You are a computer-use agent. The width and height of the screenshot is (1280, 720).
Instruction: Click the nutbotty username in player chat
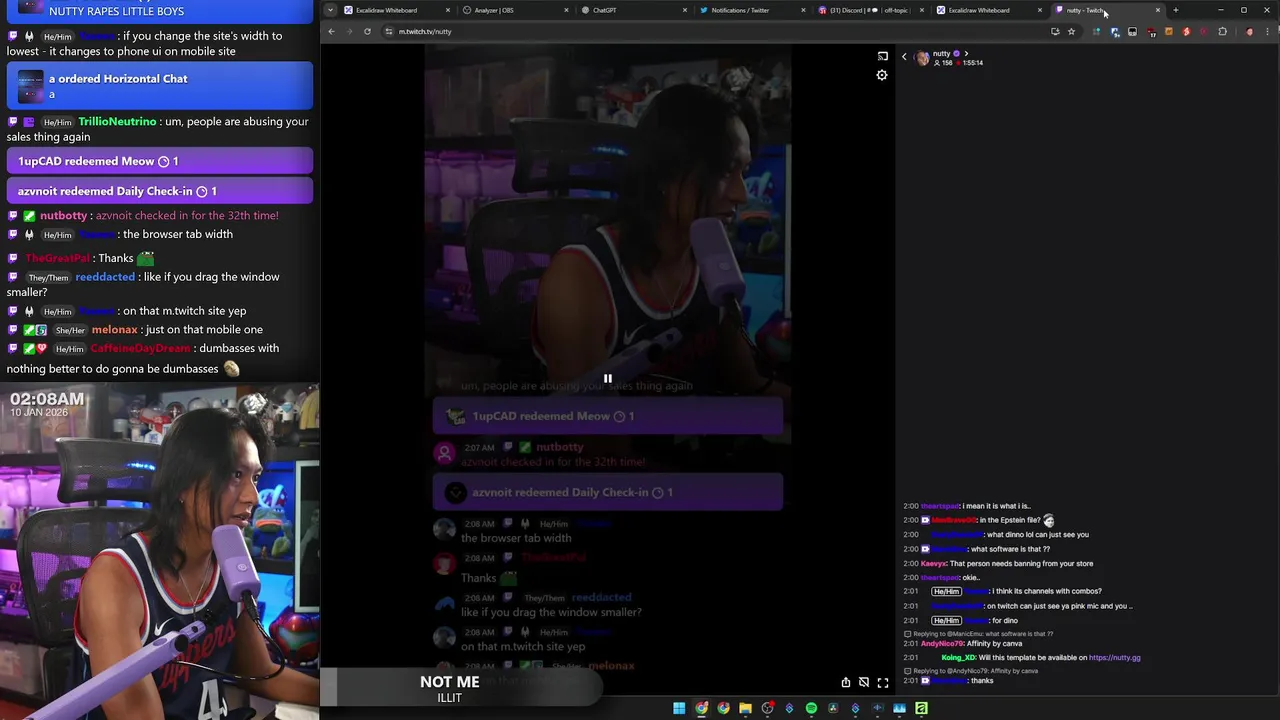559,447
